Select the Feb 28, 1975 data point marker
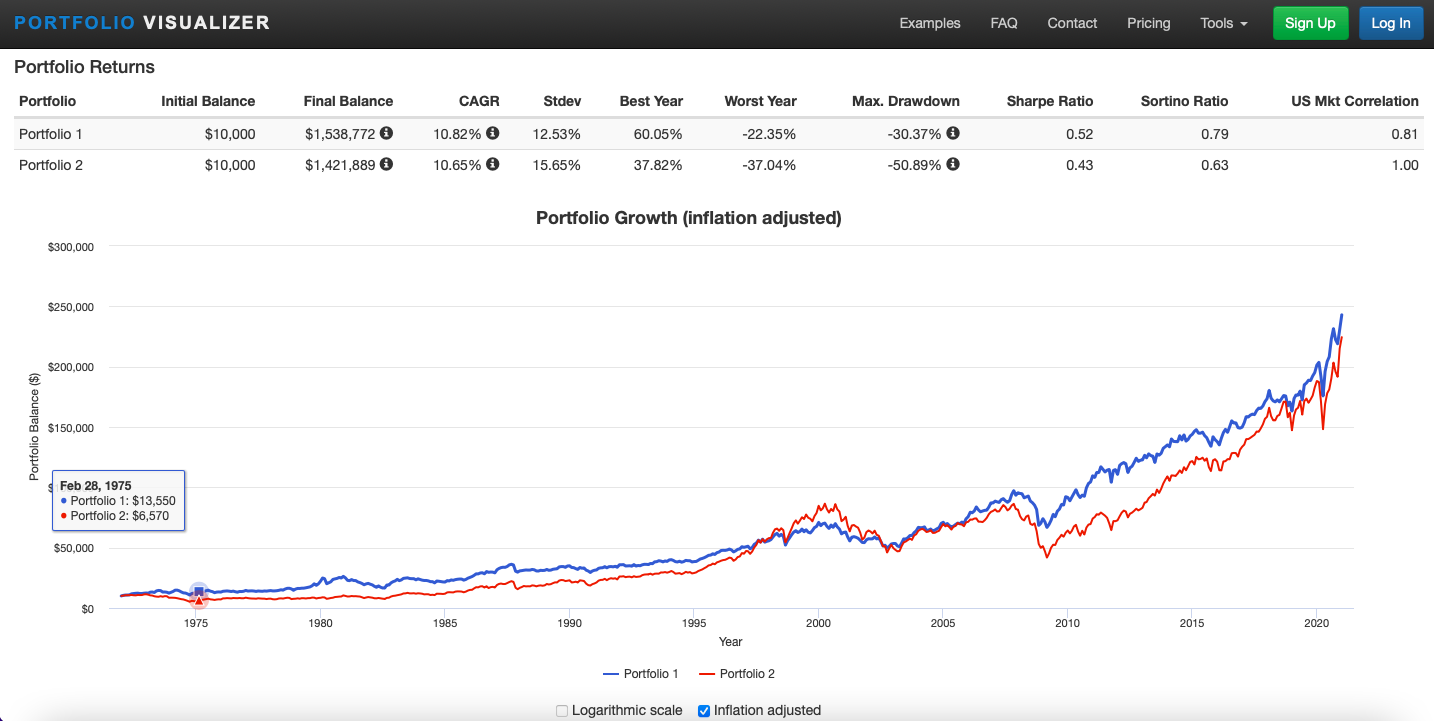This screenshot has height=721, width=1434. [x=197, y=591]
